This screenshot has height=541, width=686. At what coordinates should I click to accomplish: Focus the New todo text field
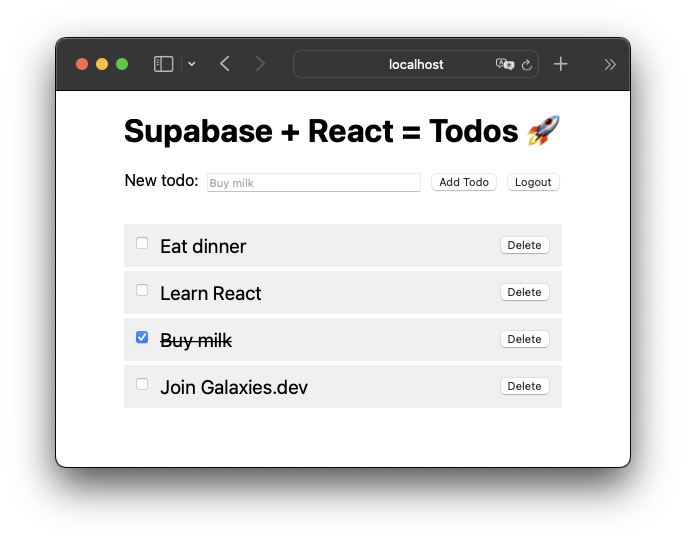tap(313, 183)
